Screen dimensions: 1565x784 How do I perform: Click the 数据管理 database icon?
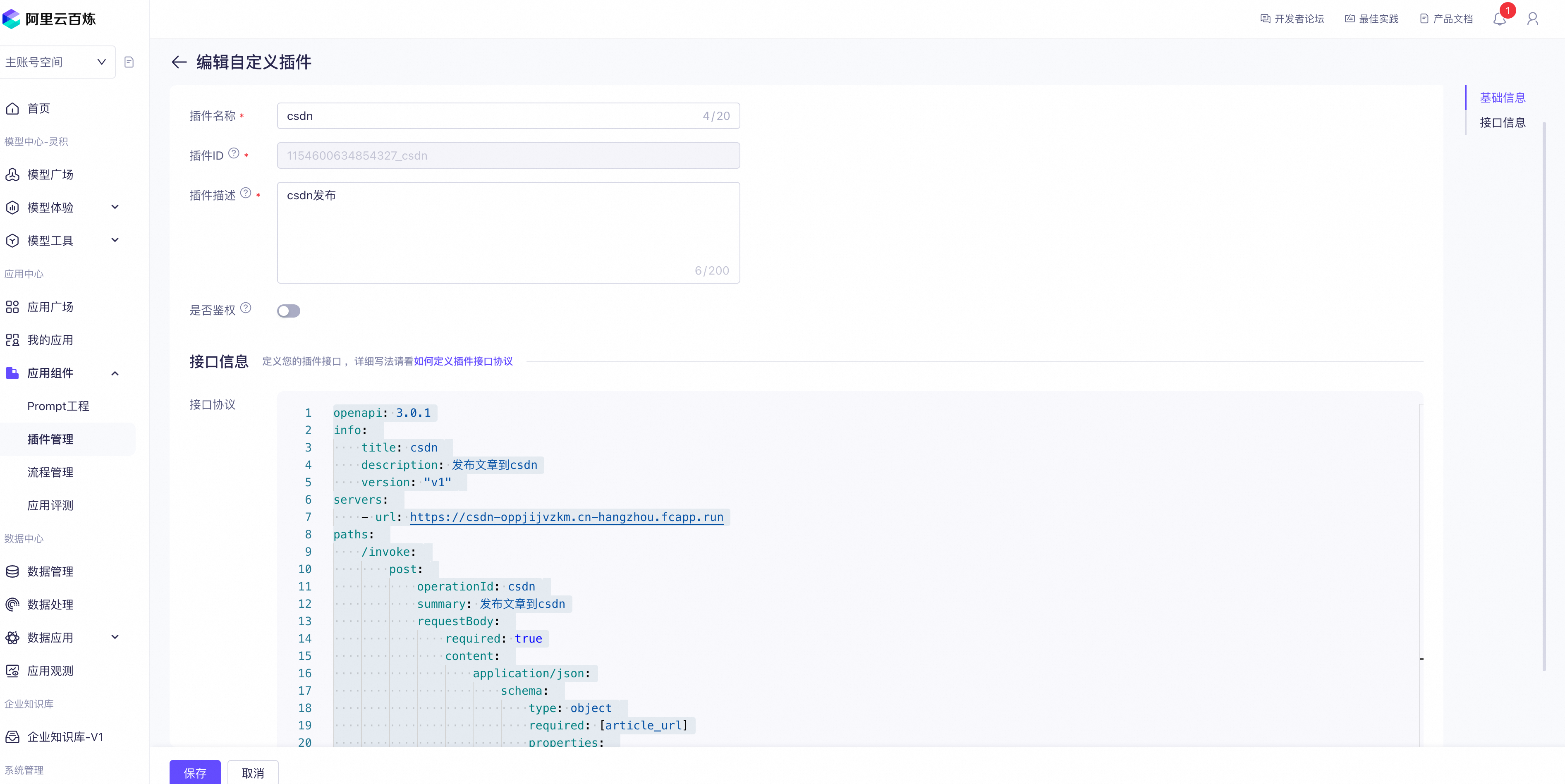click(12, 572)
